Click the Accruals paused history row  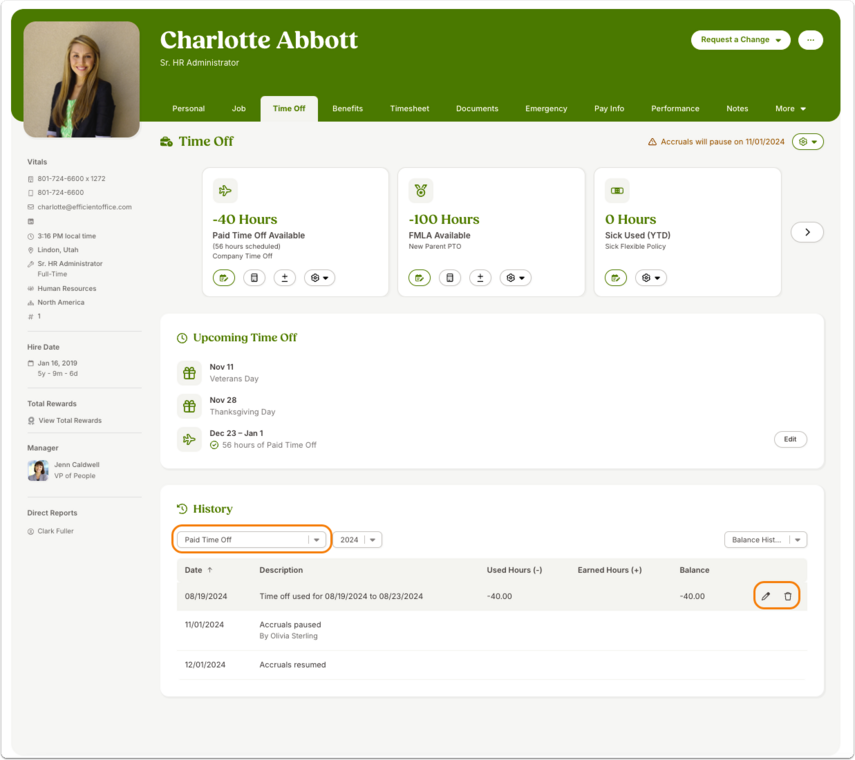492,630
